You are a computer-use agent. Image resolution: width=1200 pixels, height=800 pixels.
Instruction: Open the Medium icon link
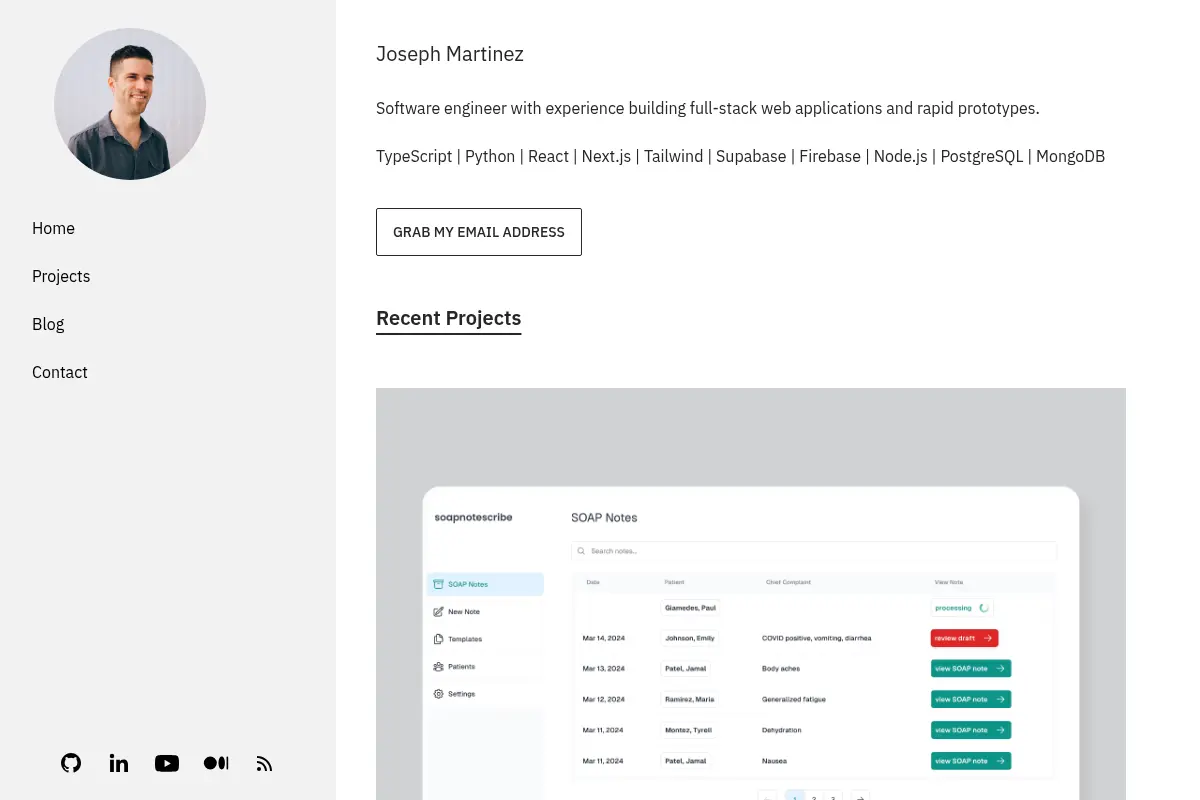(x=216, y=763)
